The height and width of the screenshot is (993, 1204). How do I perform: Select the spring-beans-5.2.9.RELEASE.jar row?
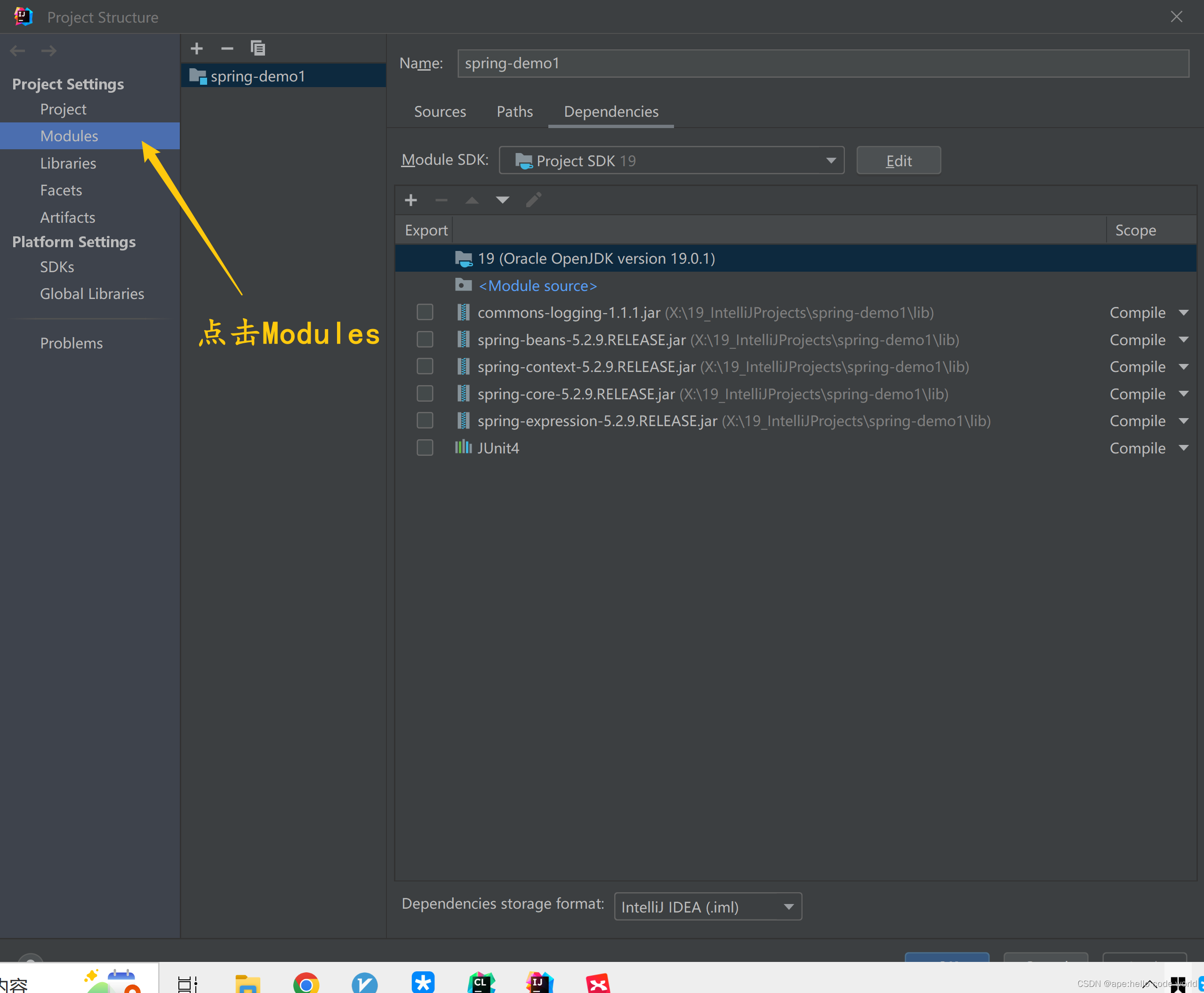[x=795, y=340]
